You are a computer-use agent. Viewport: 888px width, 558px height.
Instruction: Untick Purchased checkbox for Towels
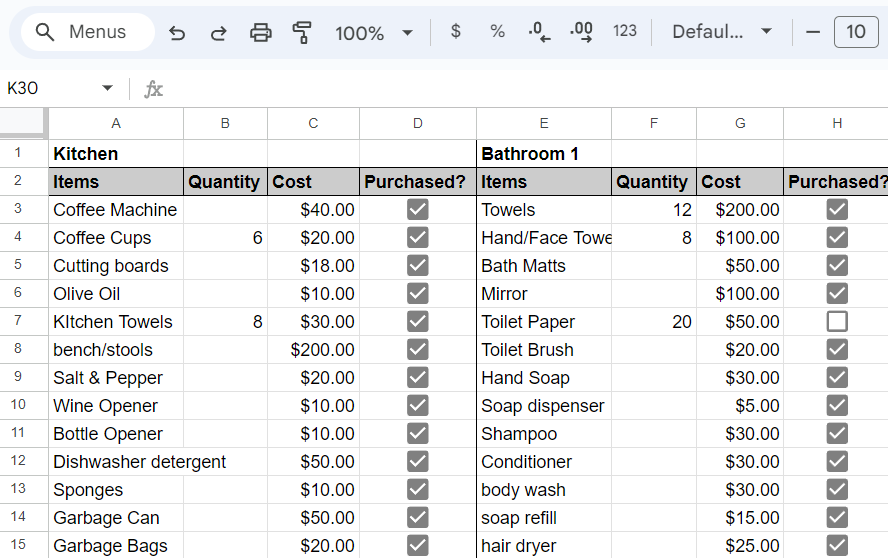pos(837,210)
